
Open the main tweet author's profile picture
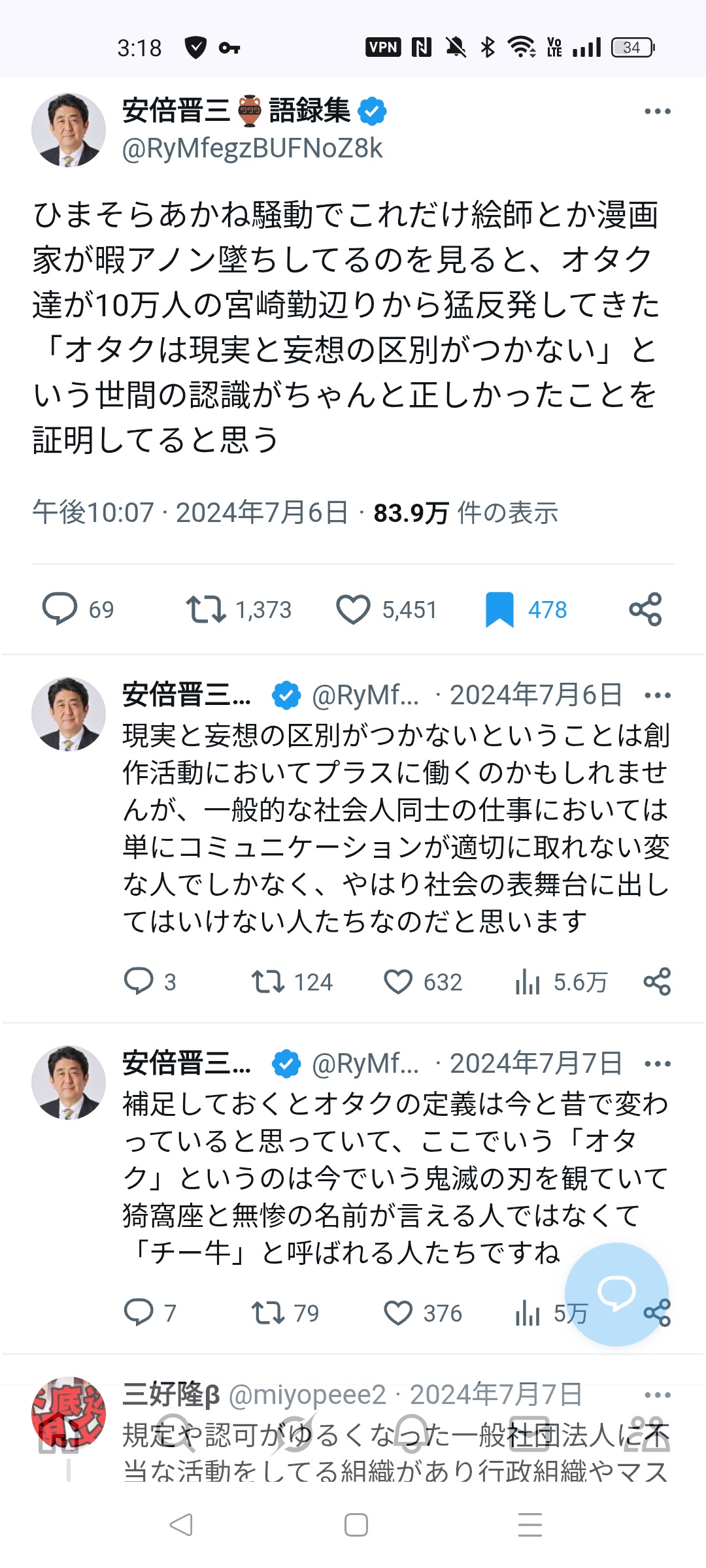click(x=69, y=129)
